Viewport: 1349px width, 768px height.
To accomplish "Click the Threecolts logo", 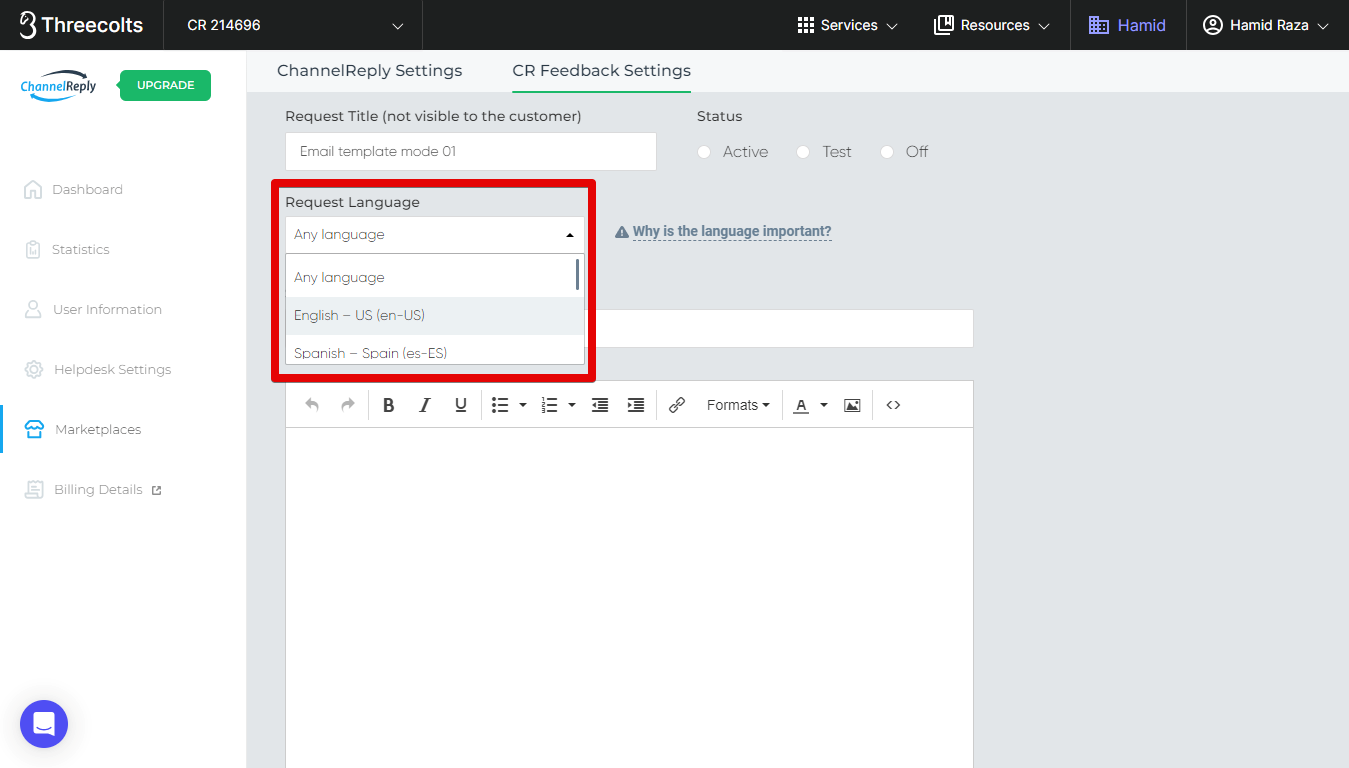I will coord(81,25).
